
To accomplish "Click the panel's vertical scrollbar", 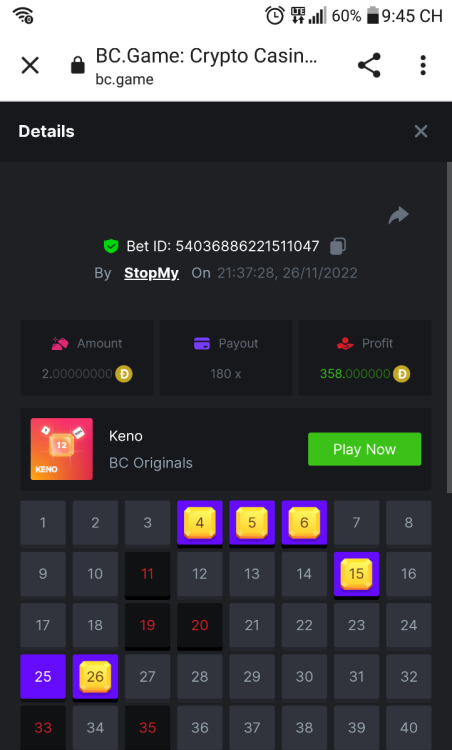I will click(x=449, y=327).
